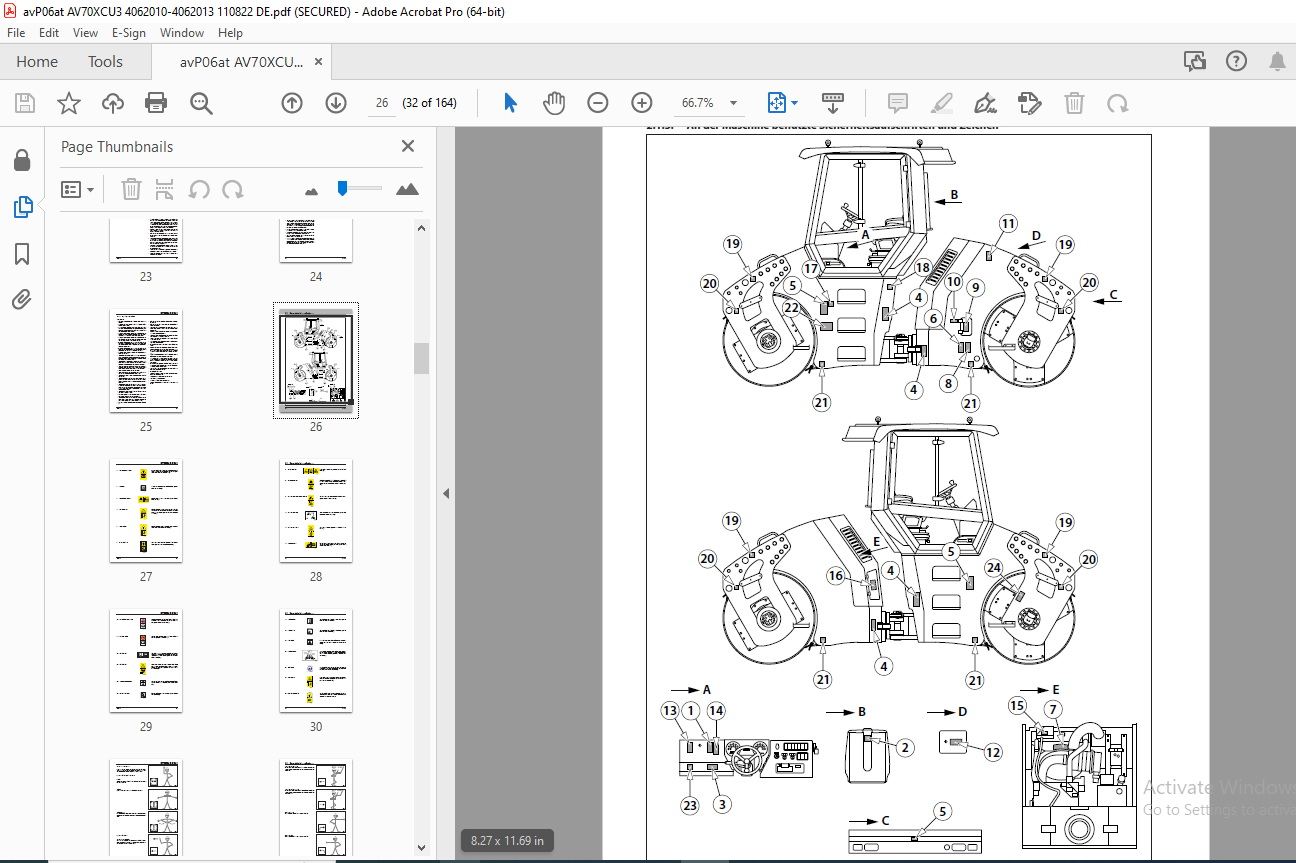This screenshot has height=863, width=1296.
Task: Switch to the Home tab
Action: [37, 62]
